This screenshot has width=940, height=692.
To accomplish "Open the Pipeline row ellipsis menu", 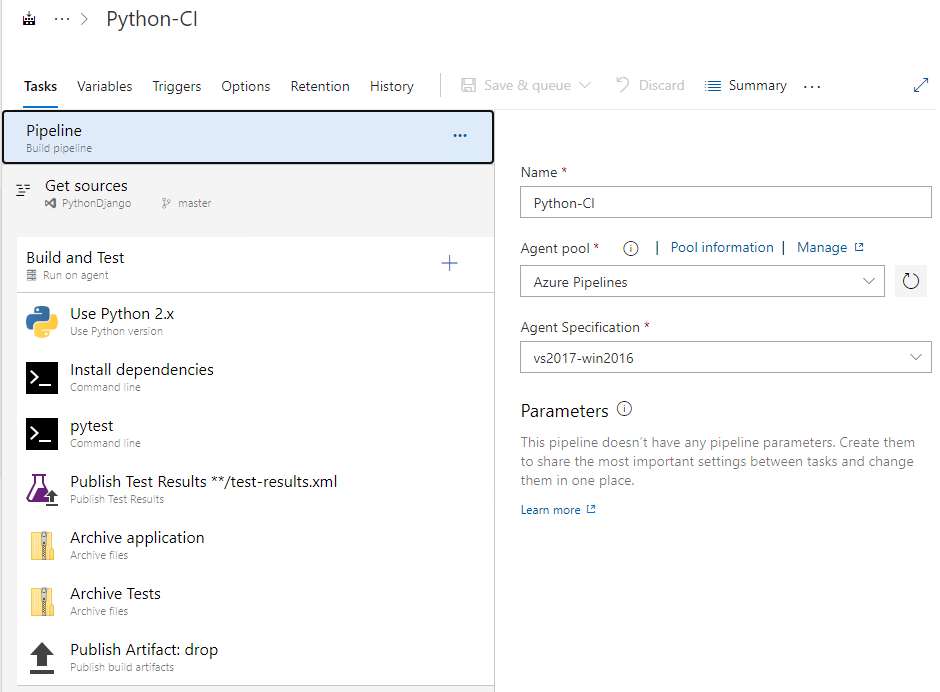I will (x=460, y=136).
